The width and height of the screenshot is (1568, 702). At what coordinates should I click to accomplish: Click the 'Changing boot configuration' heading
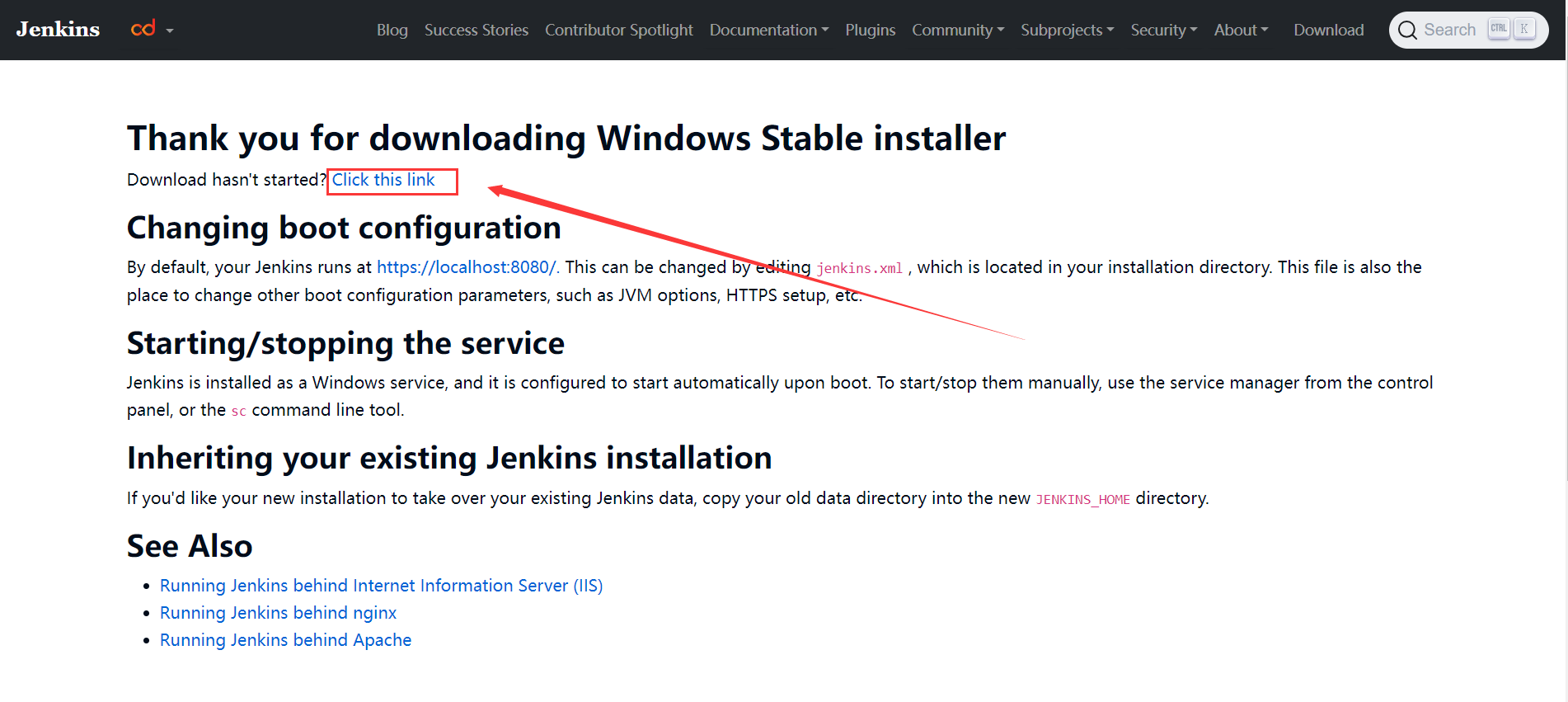(x=344, y=228)
